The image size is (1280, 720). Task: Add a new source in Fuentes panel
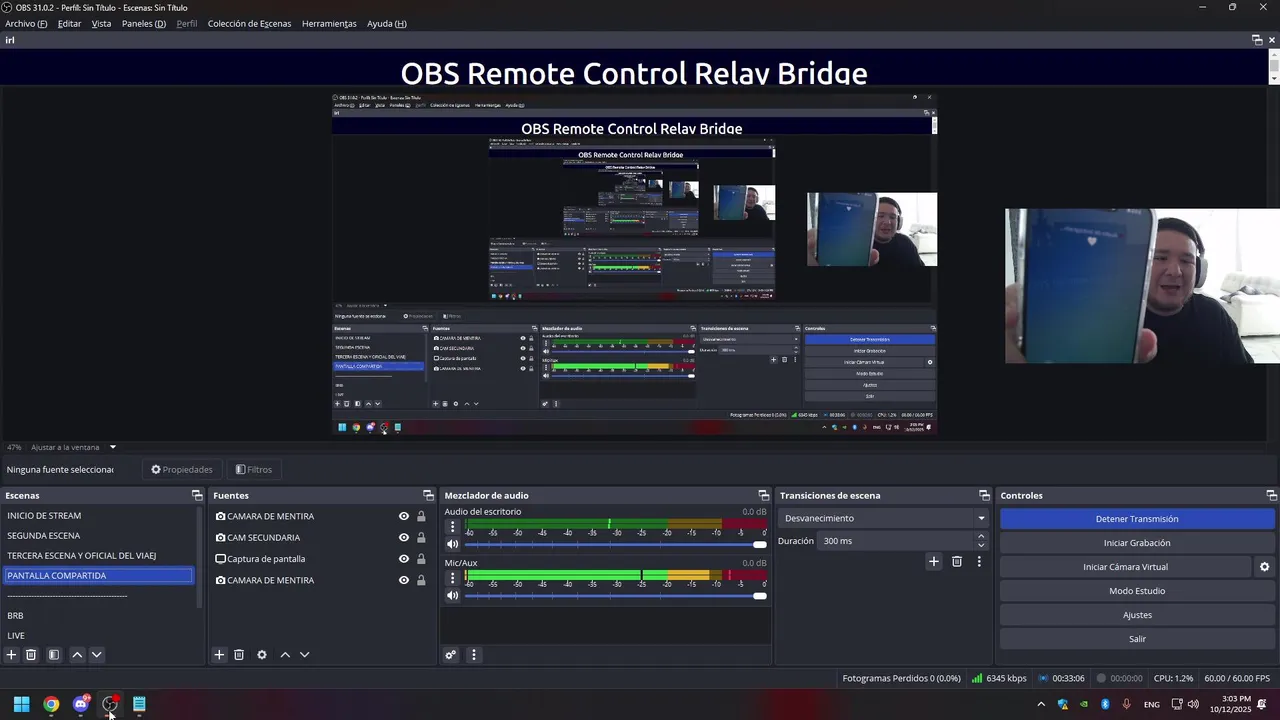[219, 655]
